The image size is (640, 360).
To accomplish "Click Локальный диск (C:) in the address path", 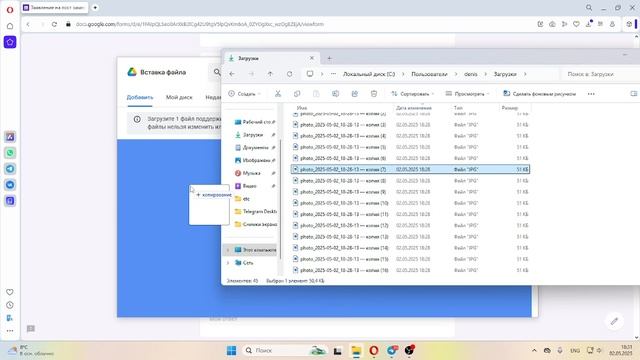I will click(x=369, y=74).
